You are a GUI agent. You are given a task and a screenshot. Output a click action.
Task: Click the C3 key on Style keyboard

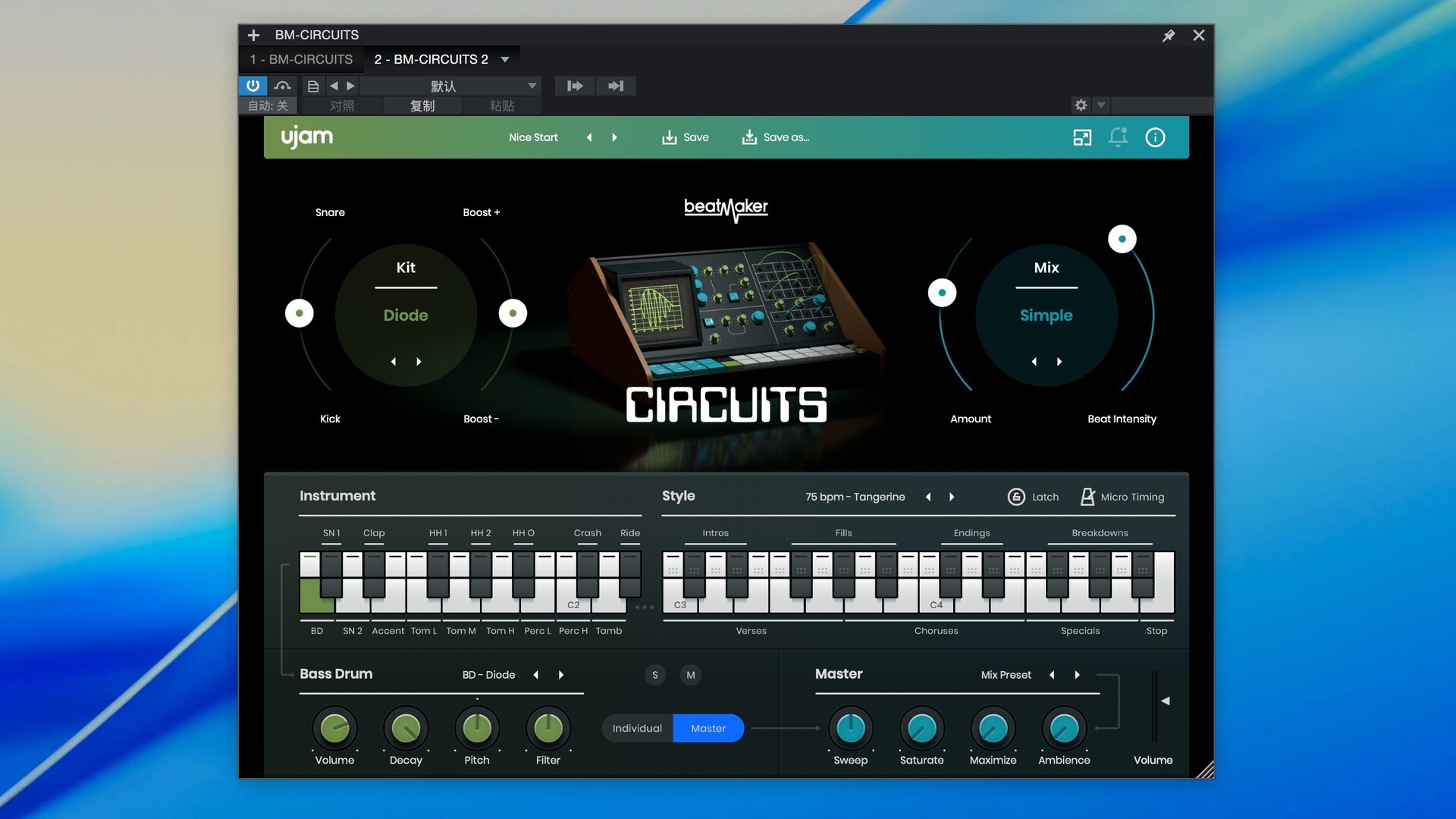pyautogui.click(x=680, y=604)
